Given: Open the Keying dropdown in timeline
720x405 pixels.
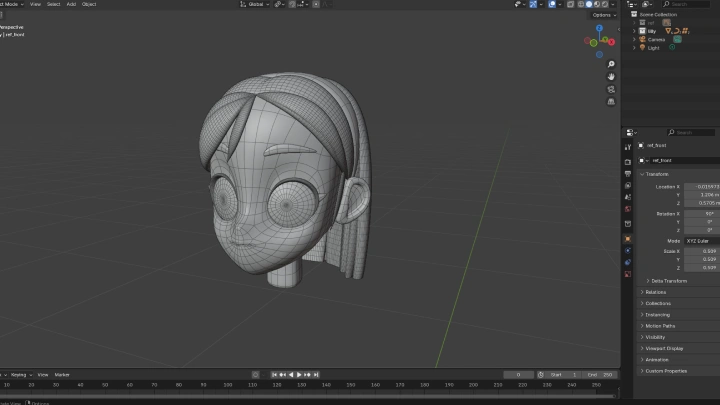Looking at the screenshot, I should tap(21, 375).
